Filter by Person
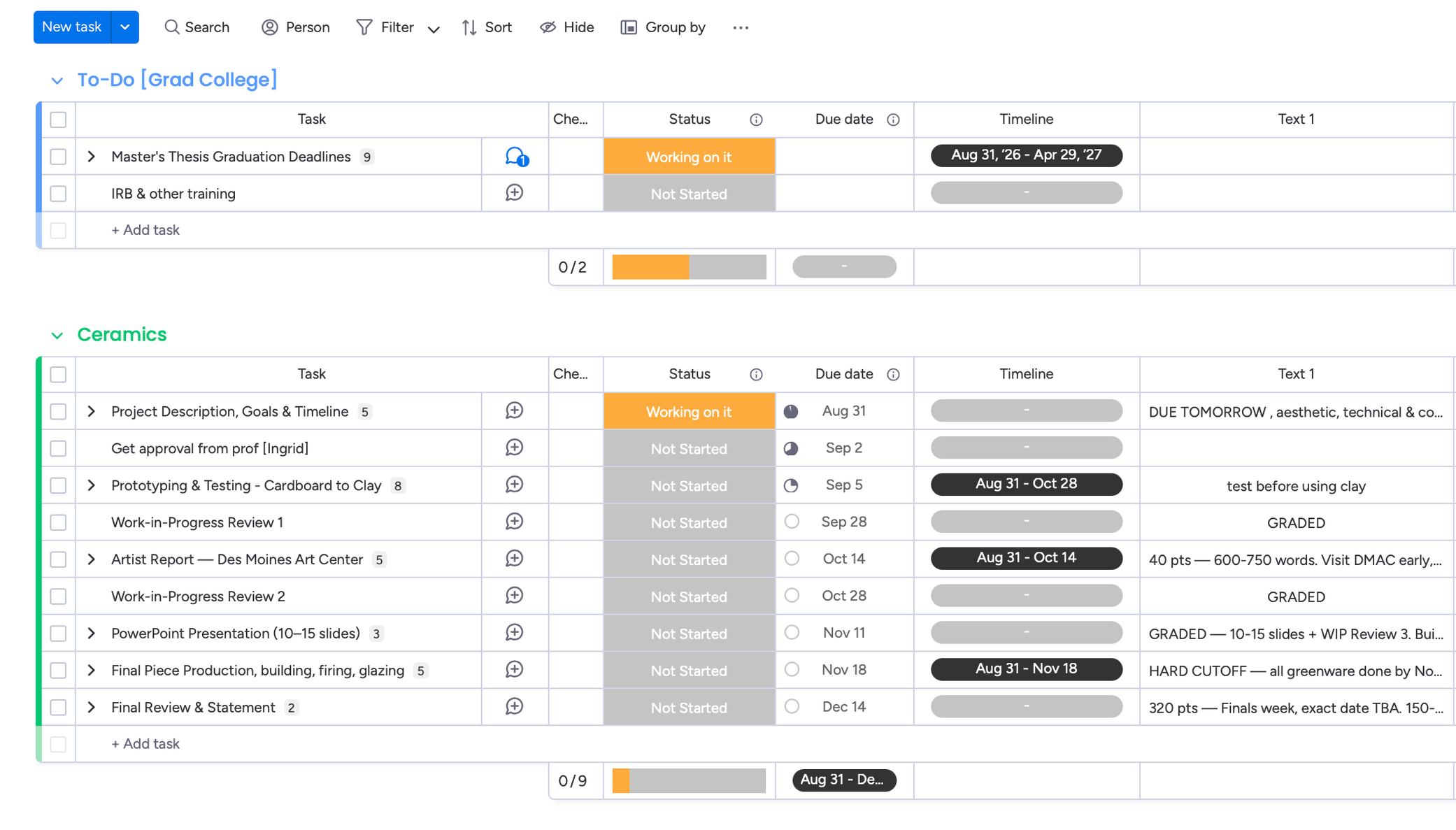Image resolution: width=1456 pixels, height=830 pixels. pyautogui.click(x=295, y=27)
